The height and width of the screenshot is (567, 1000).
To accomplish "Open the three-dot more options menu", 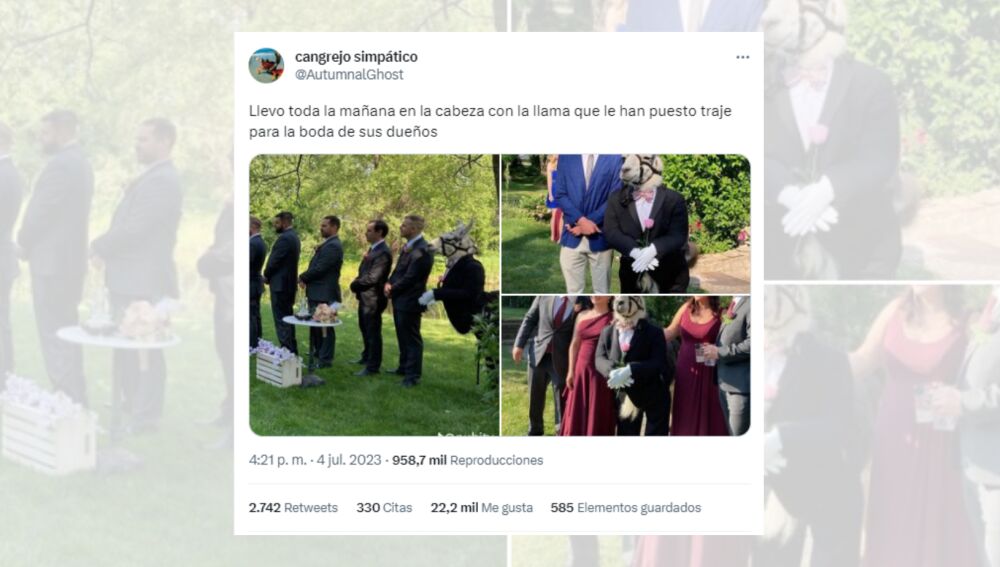I will (742, 57).
